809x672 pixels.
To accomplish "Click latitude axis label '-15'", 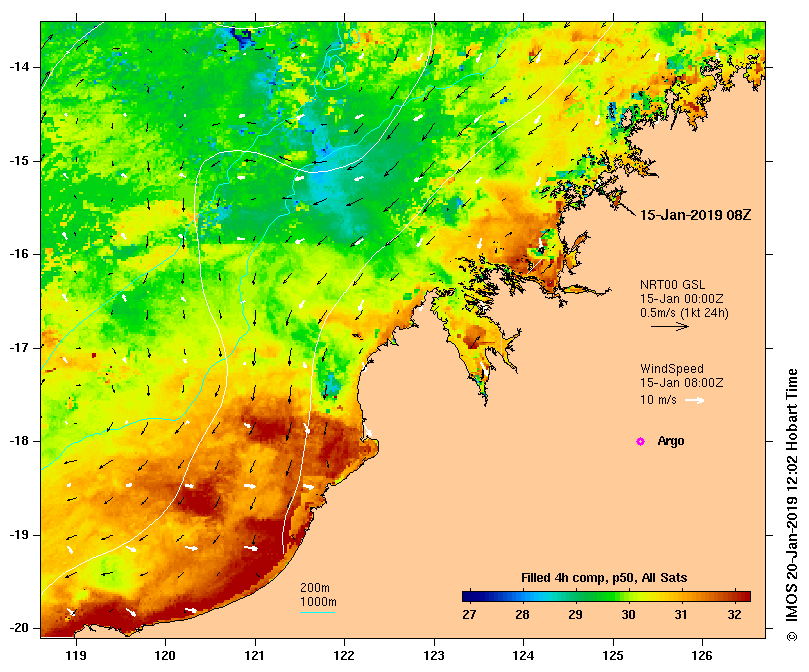I will [19, 161].
